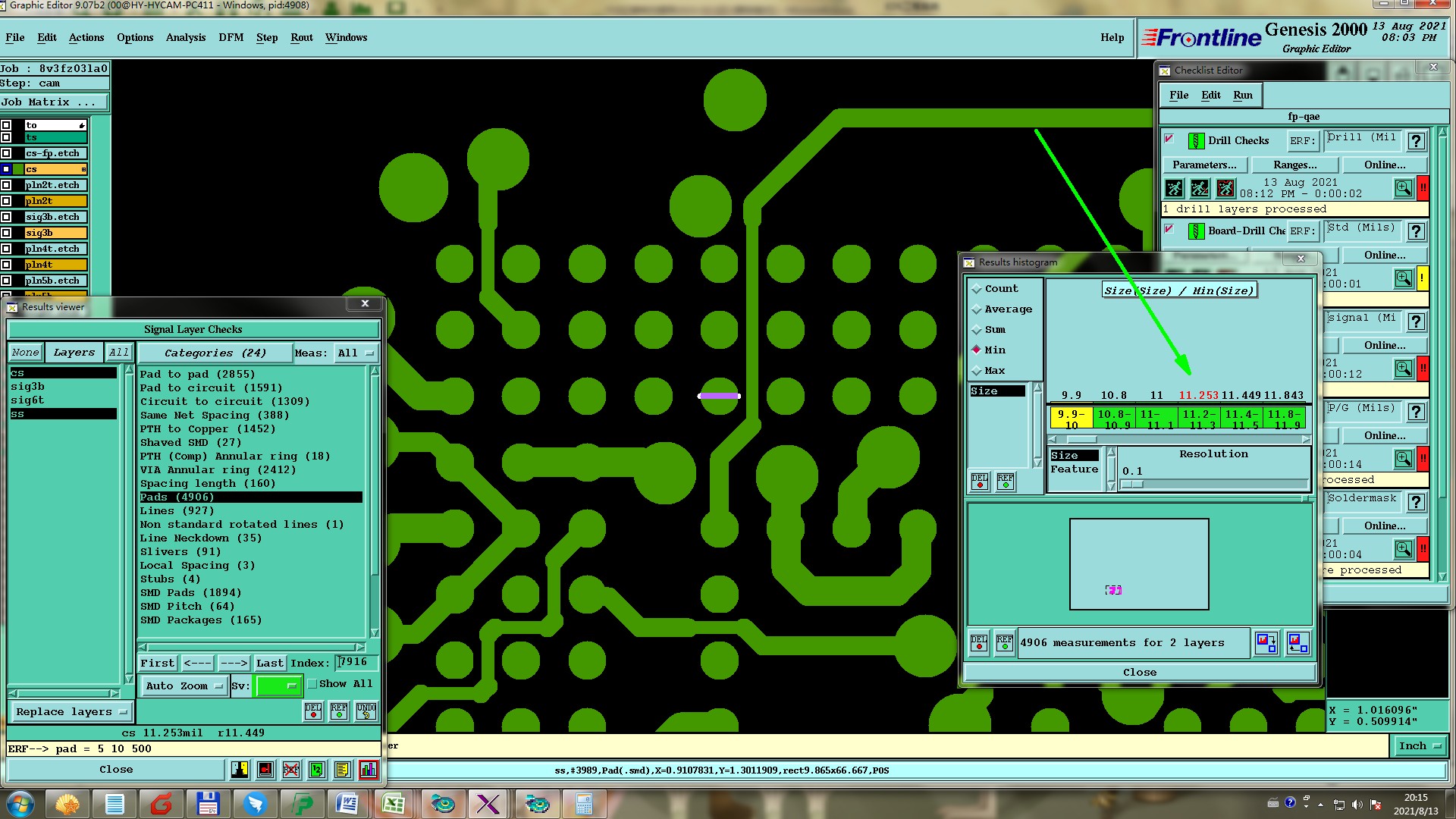Screen dimensions: 1456x819
Task: Open Excel from the Windows taskbar
Action: coord(393,804)
